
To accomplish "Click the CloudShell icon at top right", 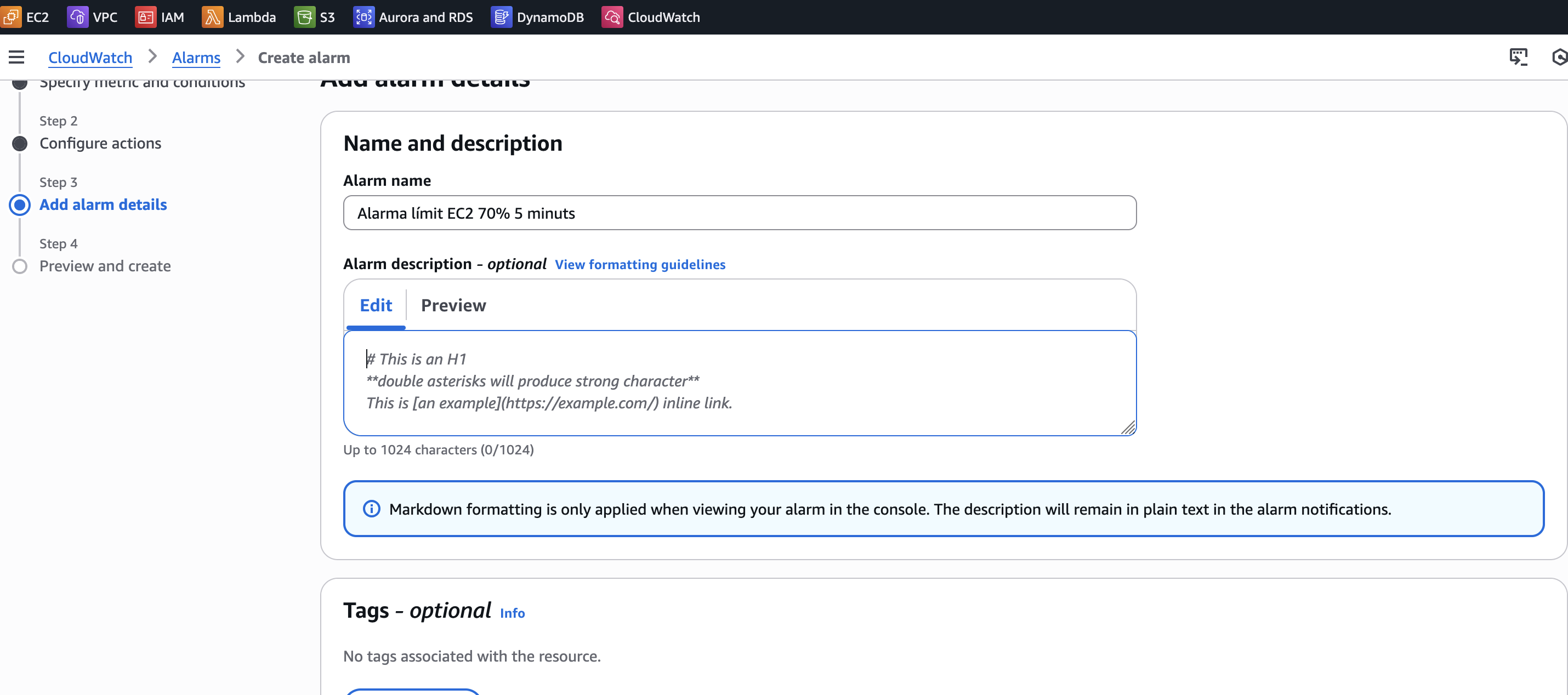I will tap(1518, 57).
